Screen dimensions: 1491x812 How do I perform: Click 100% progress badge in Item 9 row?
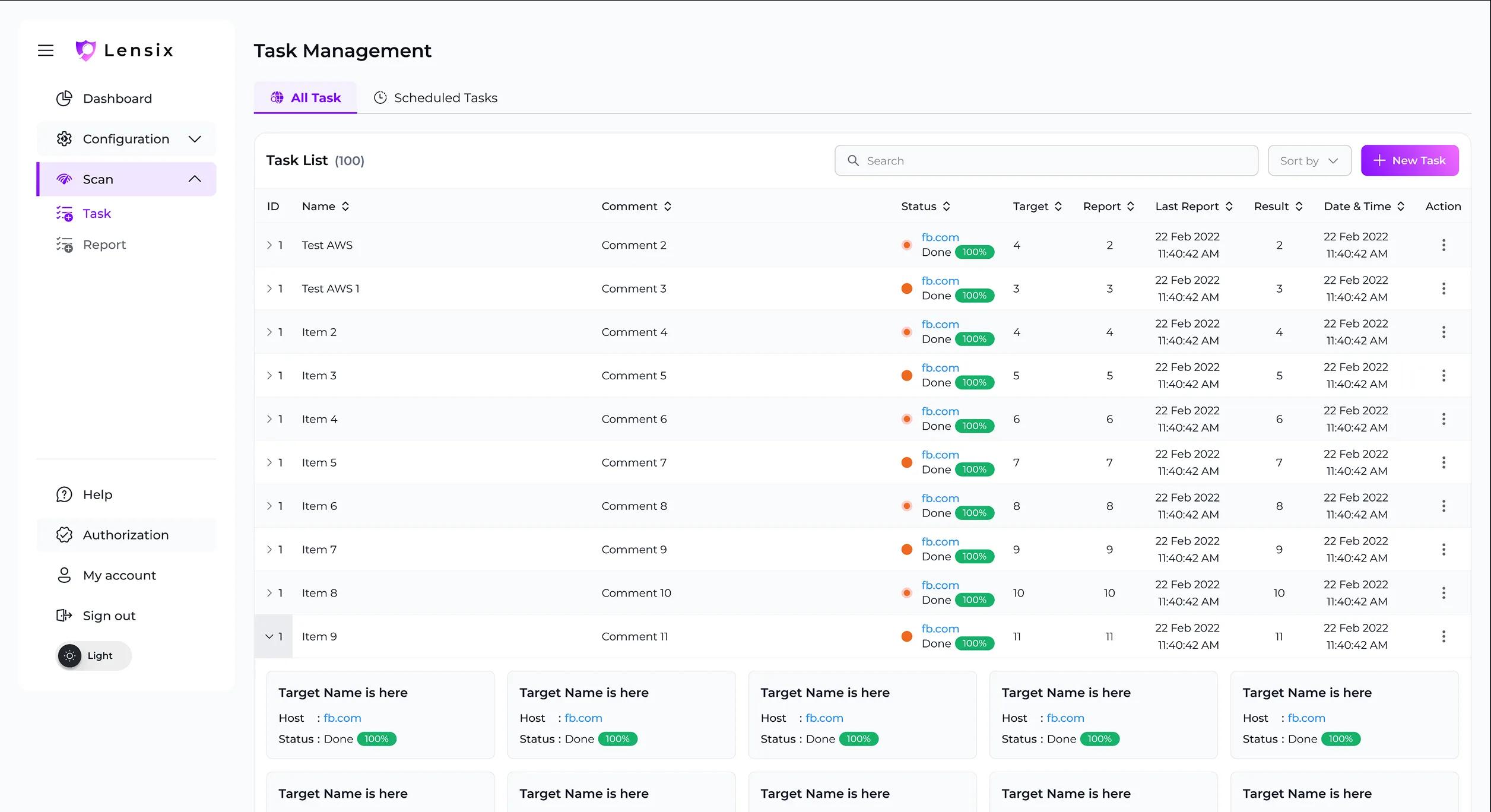coord(975,643)
